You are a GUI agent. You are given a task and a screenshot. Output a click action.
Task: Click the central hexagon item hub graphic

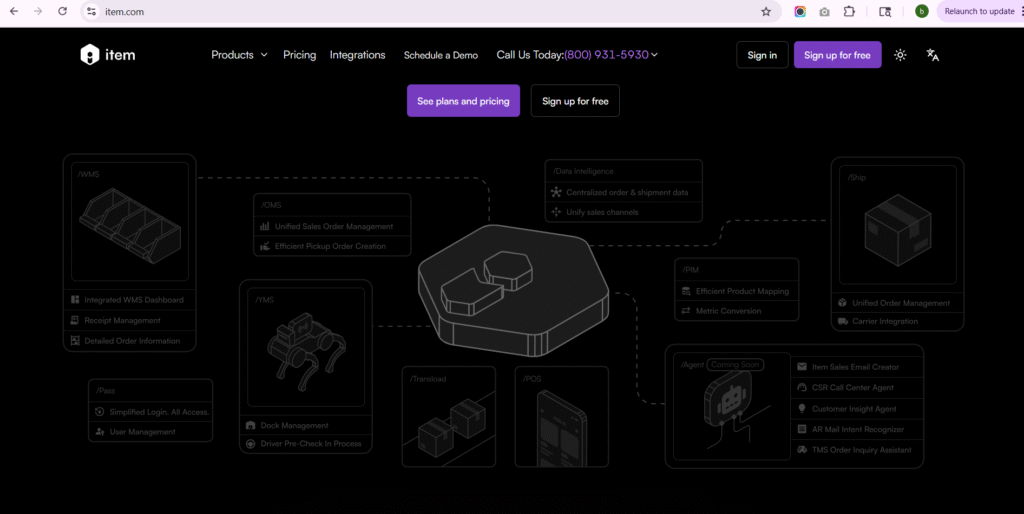click(514, 289)
